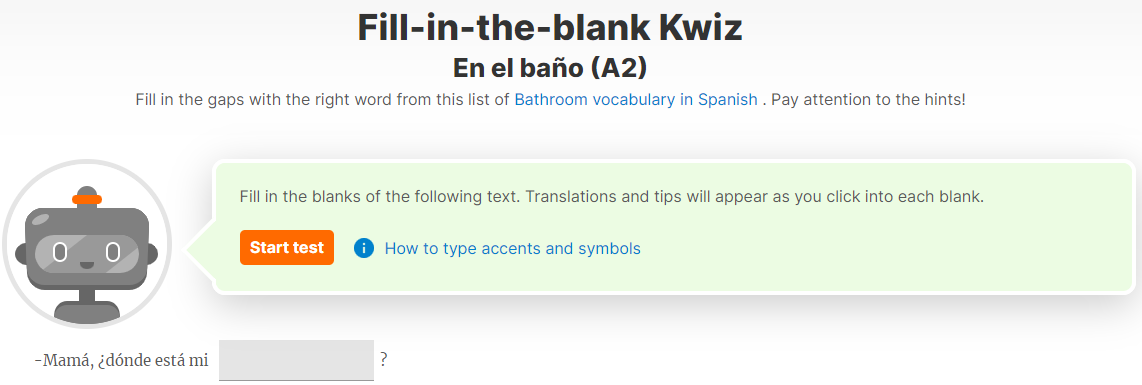Click the gray robot mascot avatar
The width and height of the screenshot is (1142, 385).
coord(87,245)
